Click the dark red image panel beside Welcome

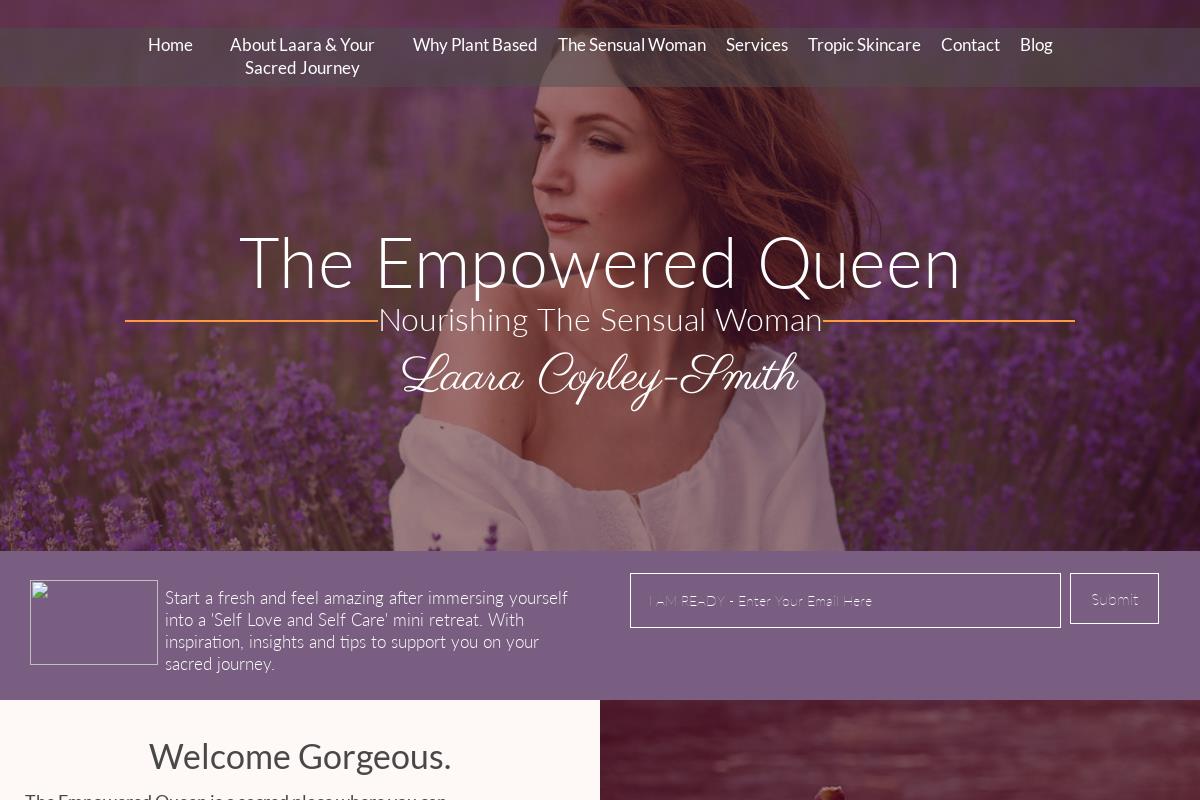[900, 750]
